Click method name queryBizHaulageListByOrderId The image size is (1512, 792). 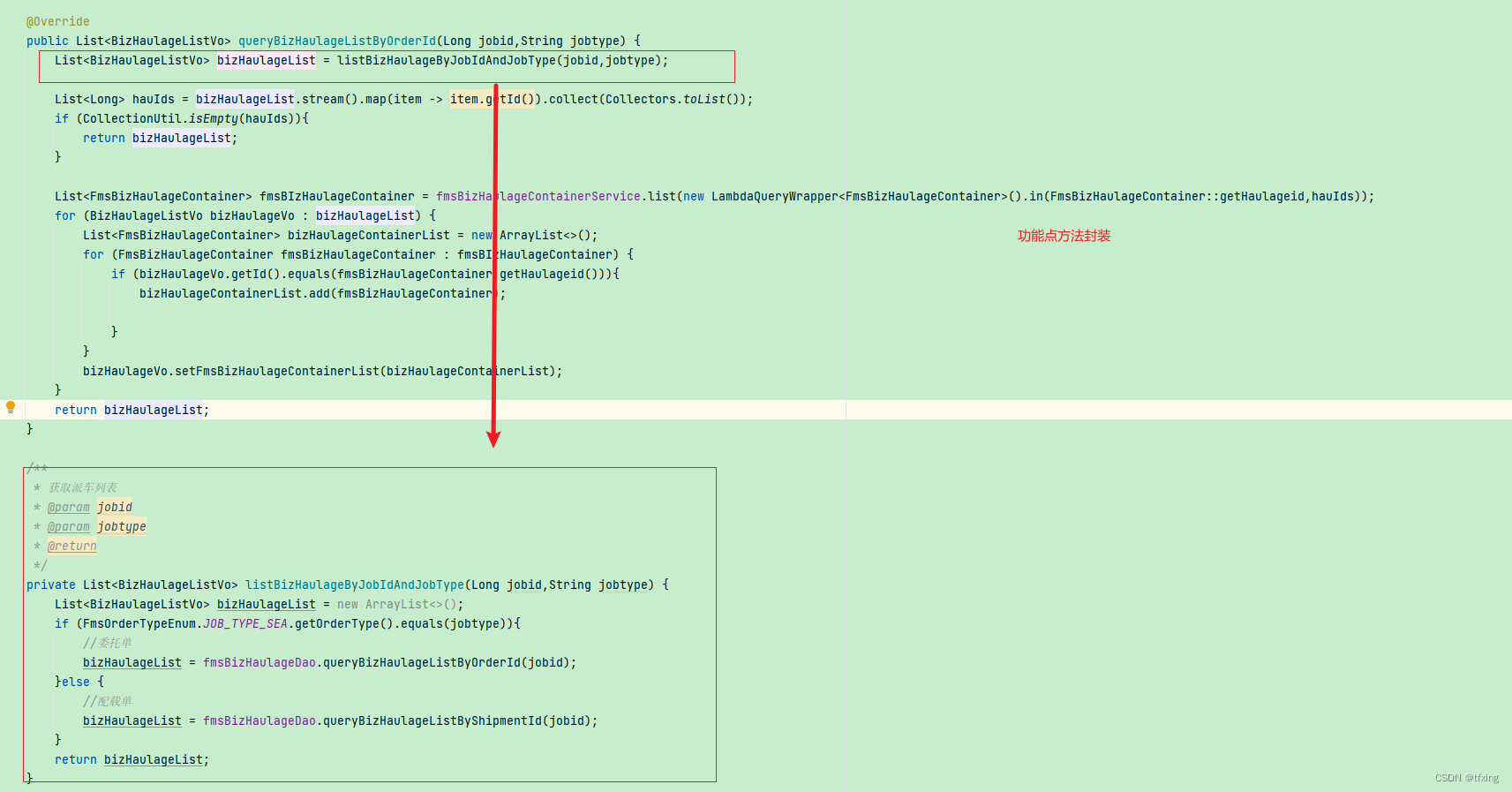point(337,41)
